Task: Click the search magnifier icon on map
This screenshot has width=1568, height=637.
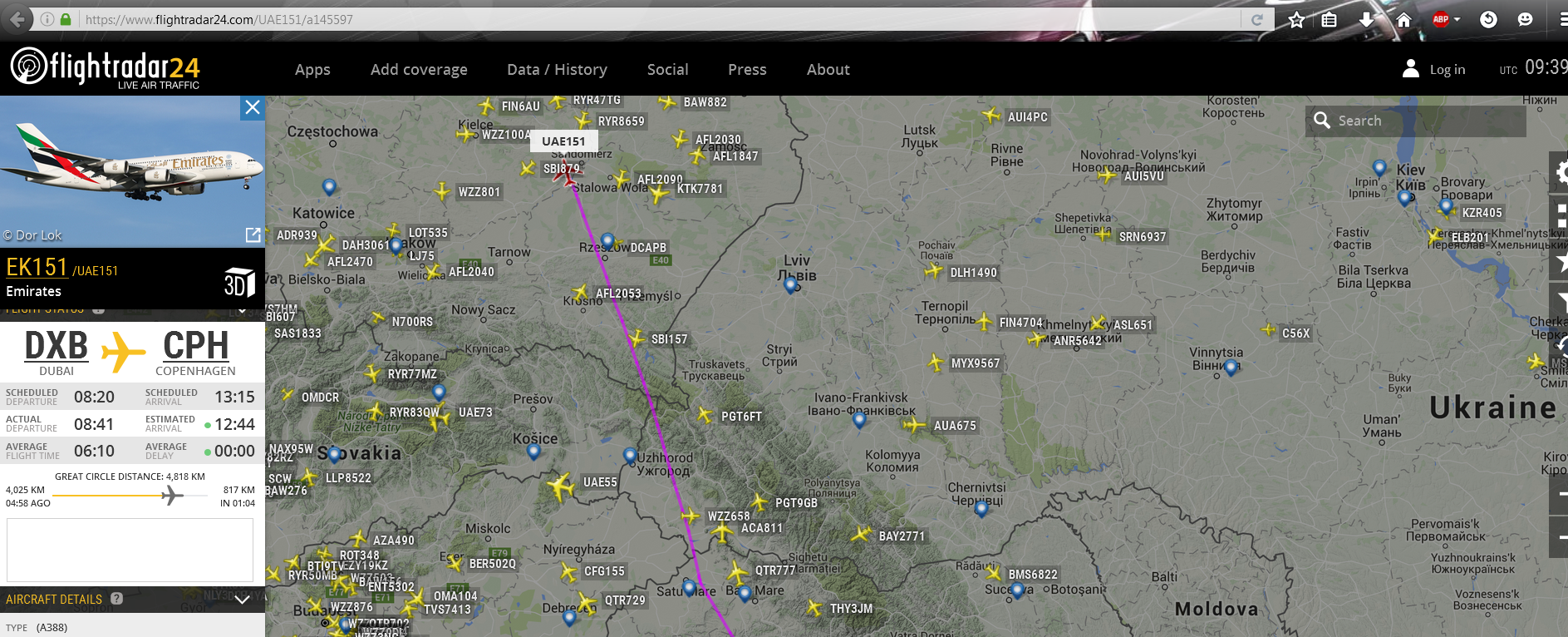Action: pos(1322,121)
